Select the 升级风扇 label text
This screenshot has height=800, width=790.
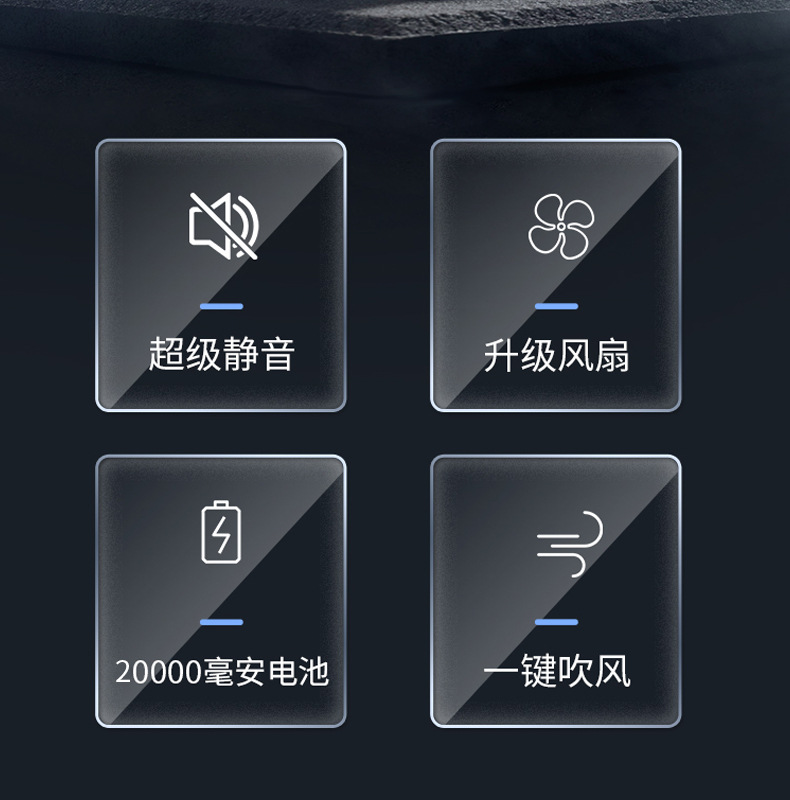click(x=556, y=355)
